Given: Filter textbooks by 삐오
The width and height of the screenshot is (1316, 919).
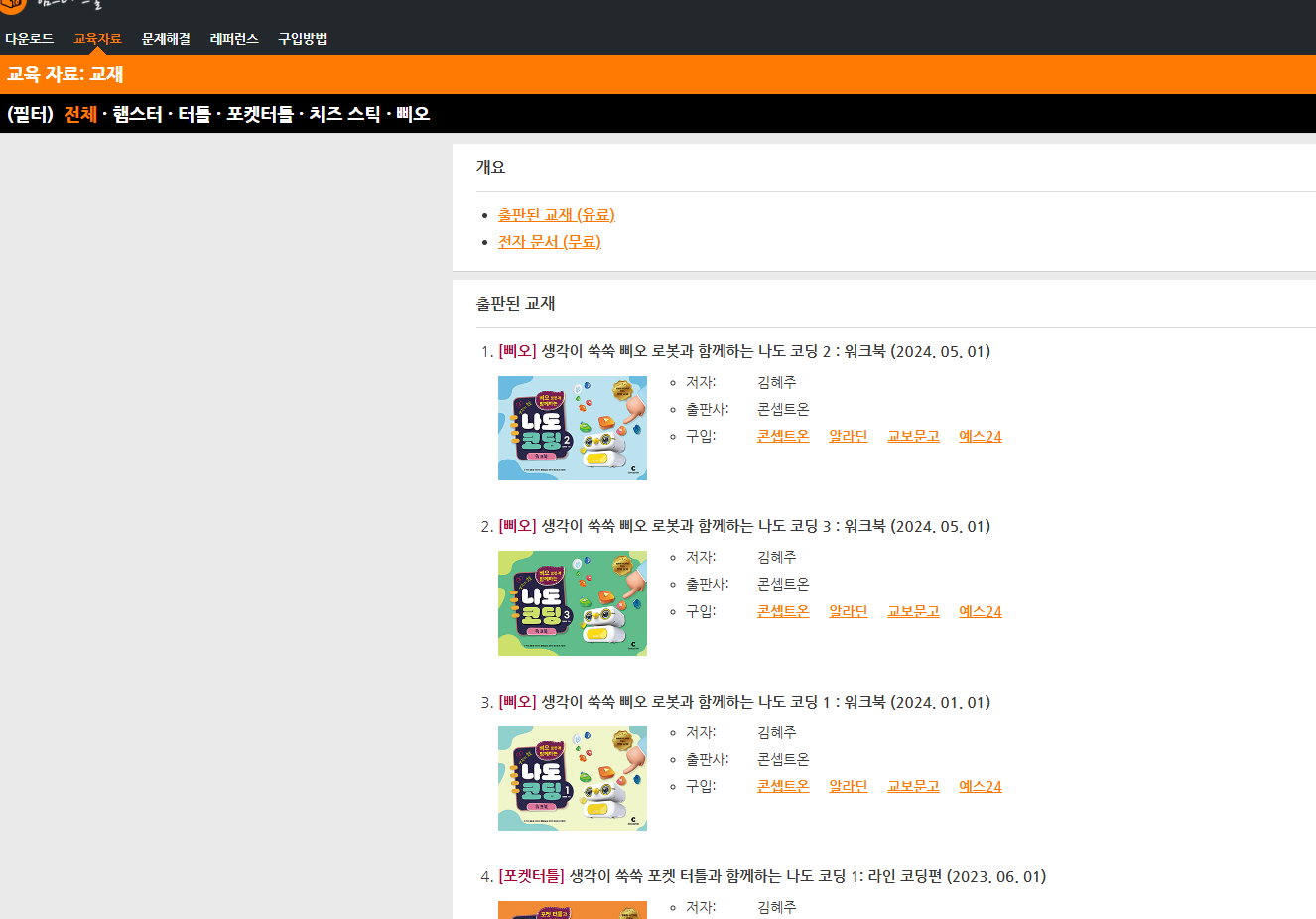Looking at the screenshot, I should coord(413,114).
